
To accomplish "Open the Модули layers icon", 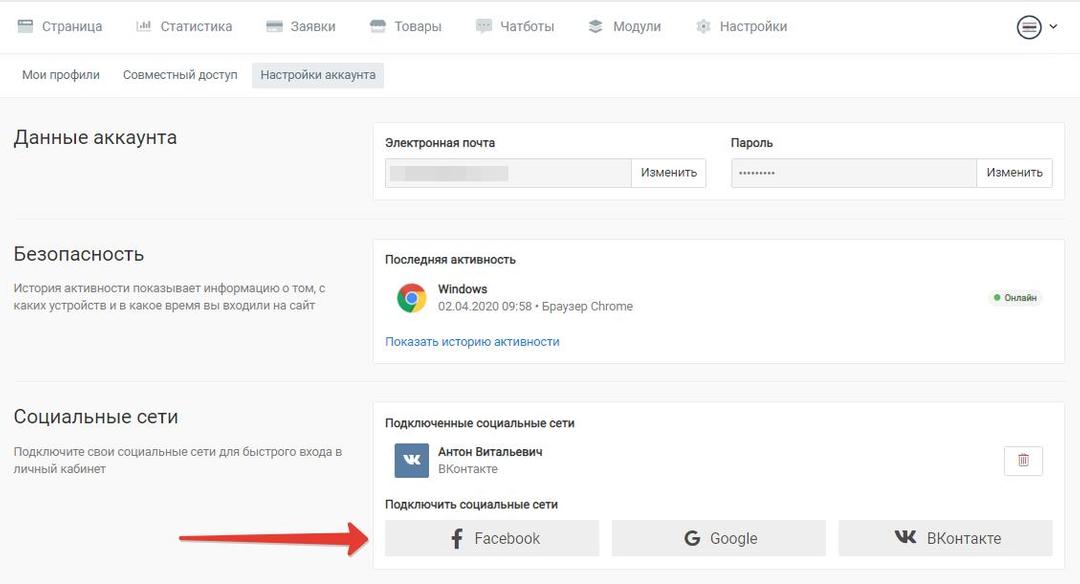I will tap(596, 26).
